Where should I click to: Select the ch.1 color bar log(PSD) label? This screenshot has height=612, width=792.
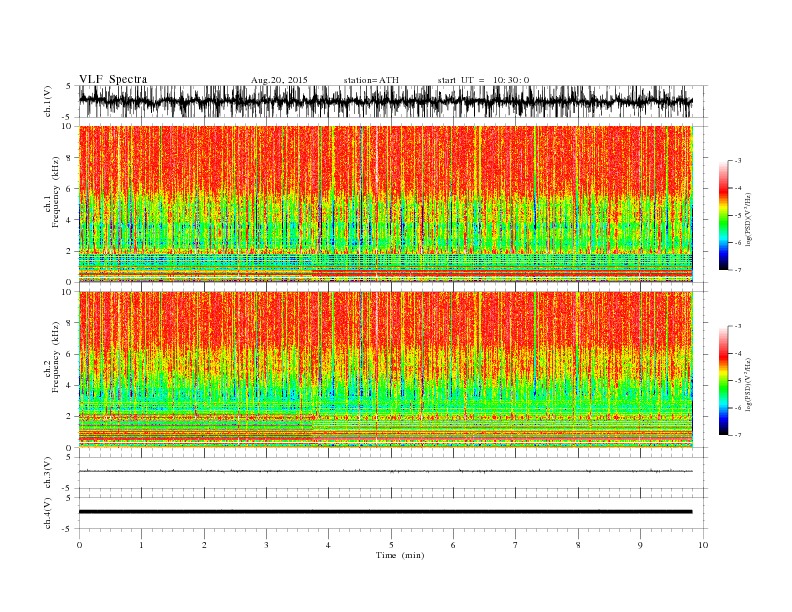[749, 220]
